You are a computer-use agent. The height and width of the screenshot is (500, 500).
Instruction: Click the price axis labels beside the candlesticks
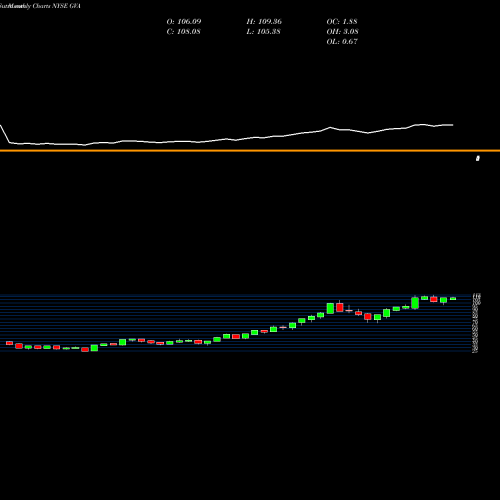[476, 323]
